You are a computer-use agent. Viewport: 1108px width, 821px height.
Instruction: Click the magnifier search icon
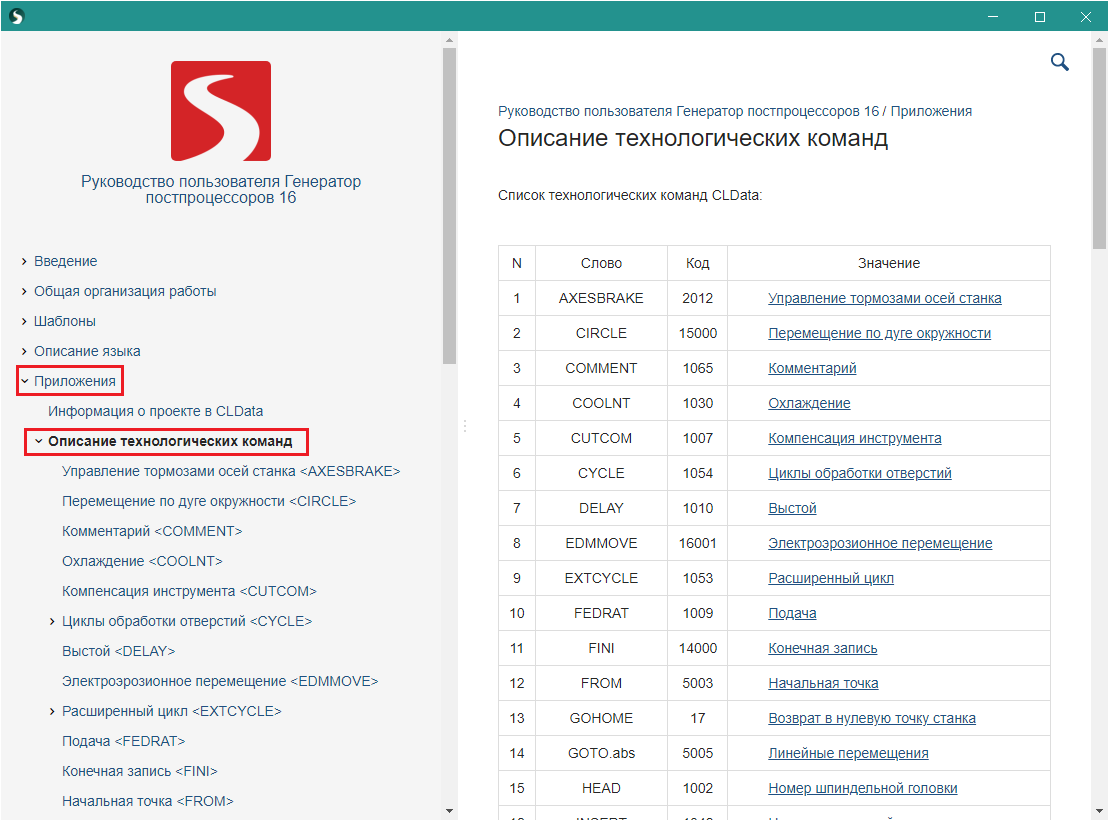[1060, 63]
